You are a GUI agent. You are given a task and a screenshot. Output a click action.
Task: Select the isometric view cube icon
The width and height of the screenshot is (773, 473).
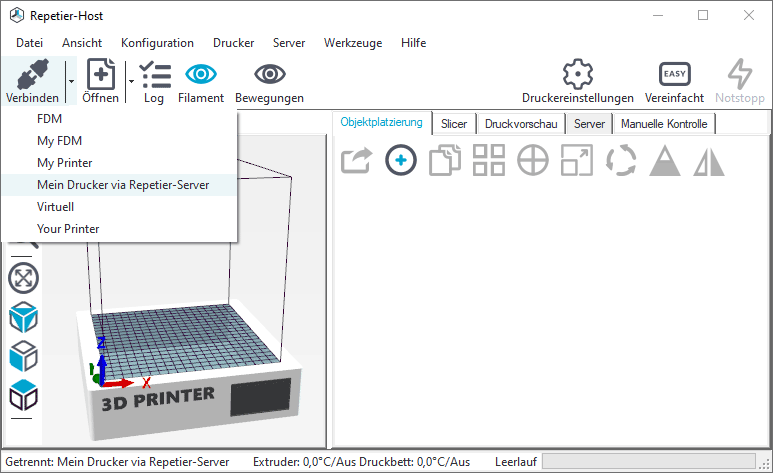tap(24, 317)
